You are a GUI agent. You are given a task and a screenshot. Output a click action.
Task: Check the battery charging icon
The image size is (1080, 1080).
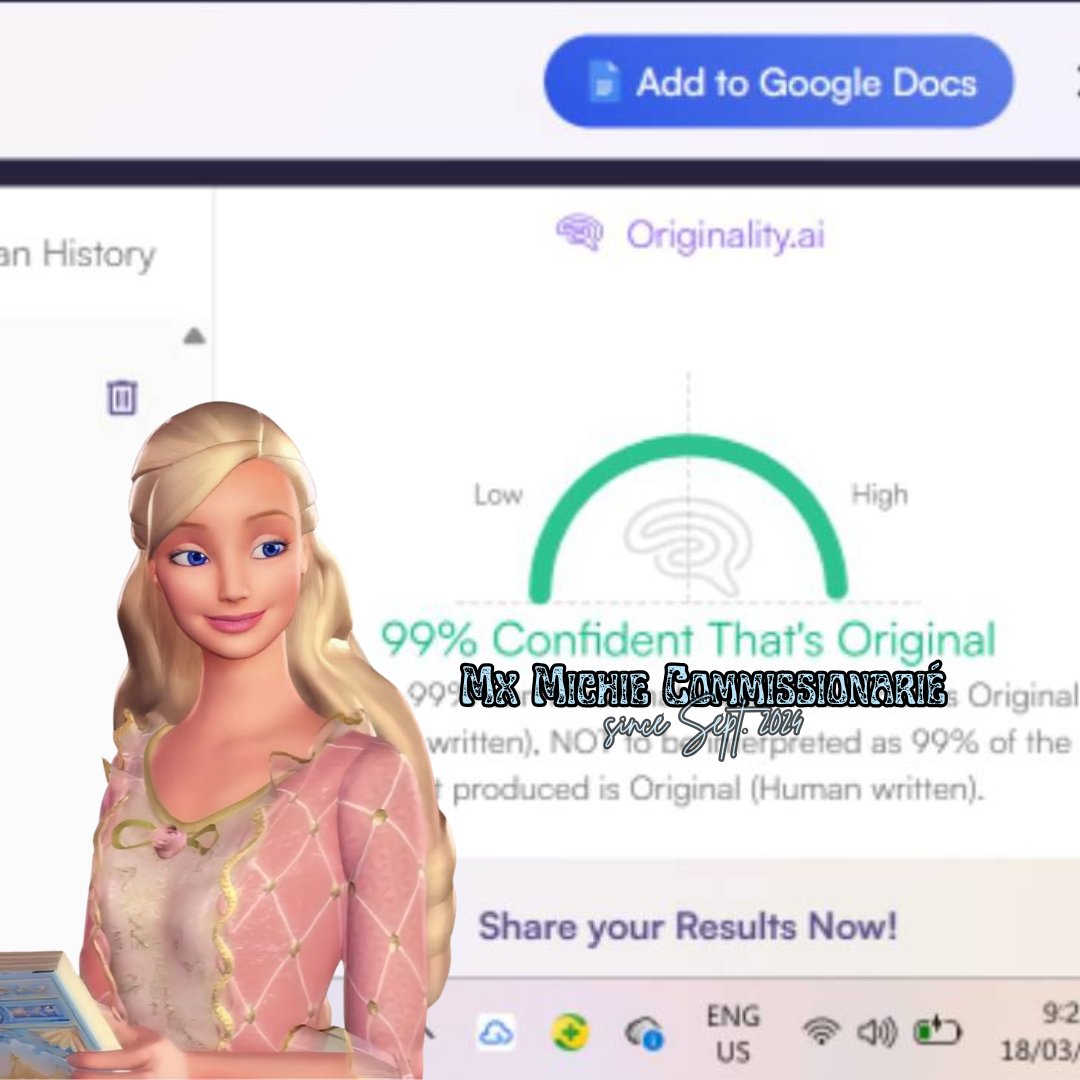(937, 1032)
